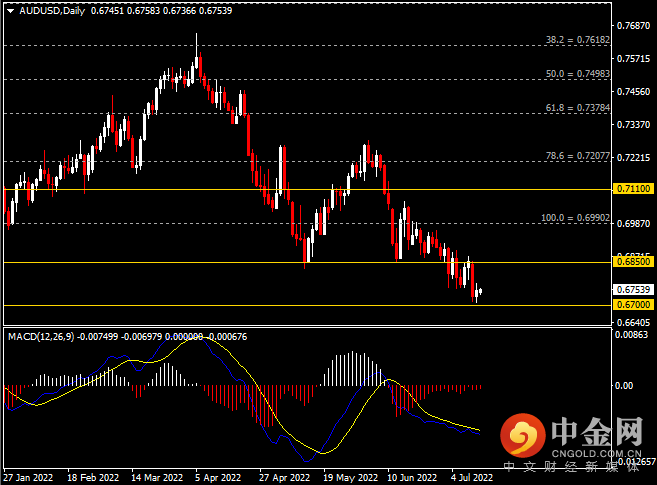The image size is (657, 485).
Task: Select the 61.8 = 0.73784 Fibonacci label
Action: coord(577,108)
